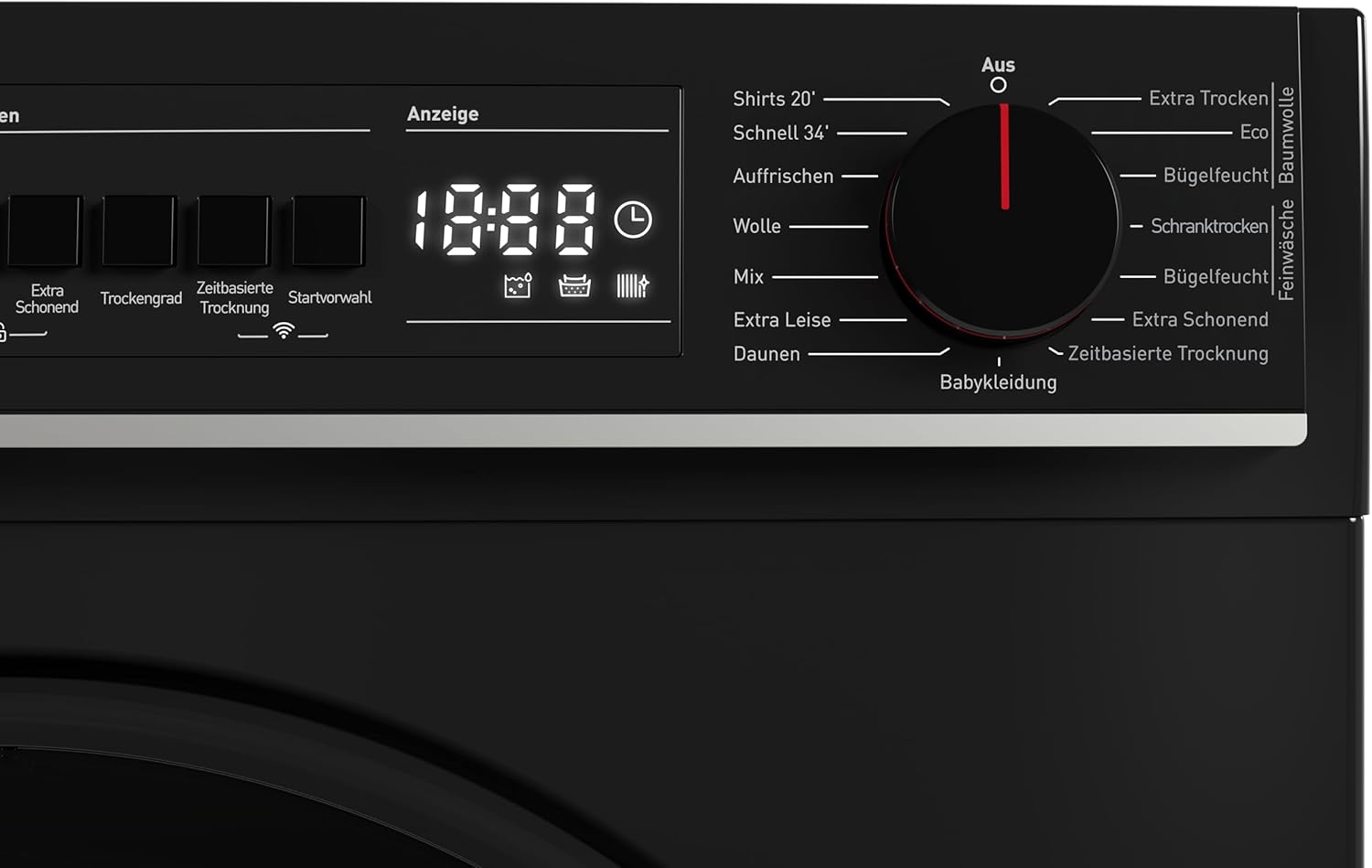This screenshot has width=1372, height=868.
Task: Select the Babykleidung program label
Action: pos(998,382)
